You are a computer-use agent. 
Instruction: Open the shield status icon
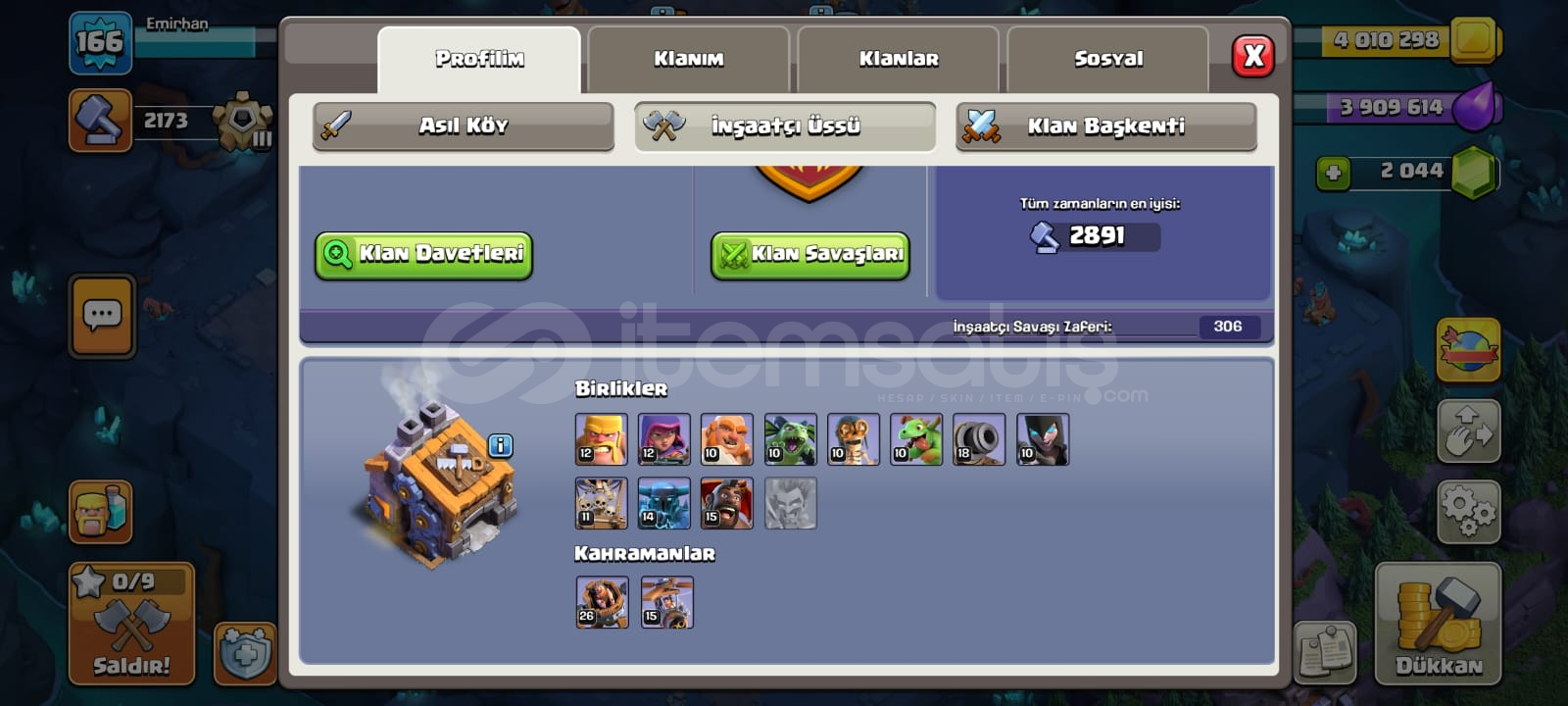245,652
